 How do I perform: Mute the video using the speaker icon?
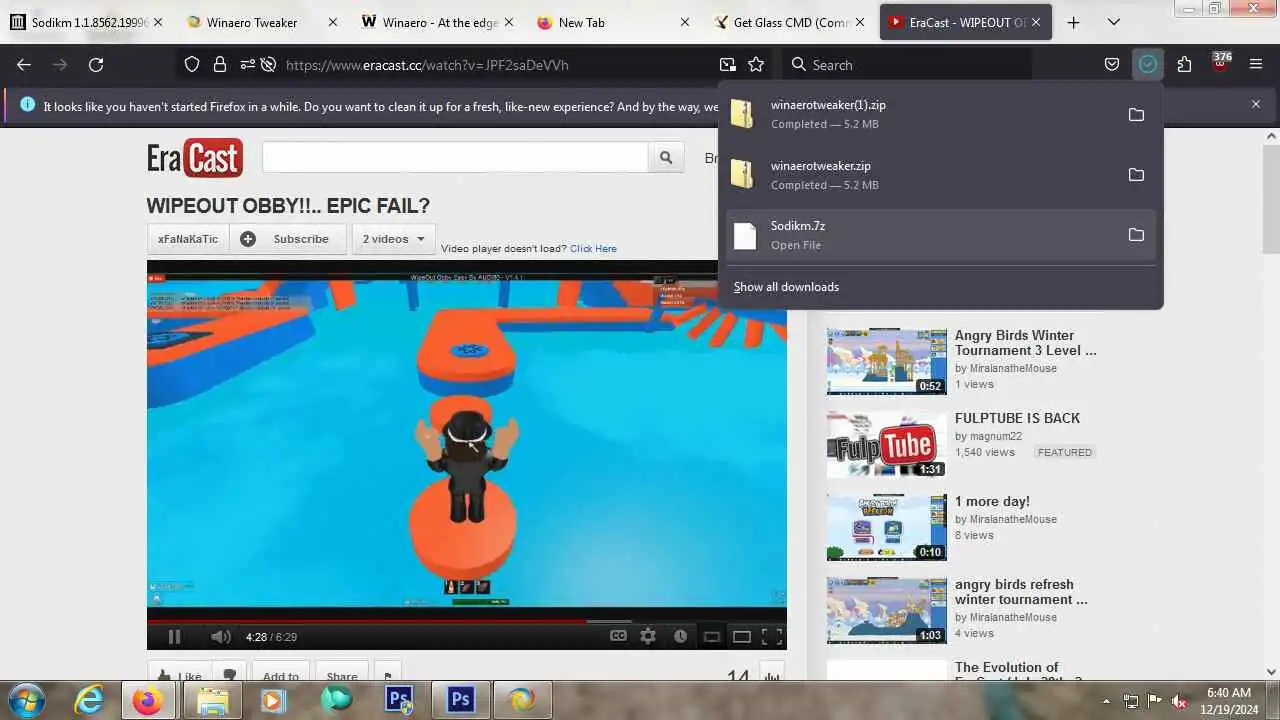(x=221, y=636)
